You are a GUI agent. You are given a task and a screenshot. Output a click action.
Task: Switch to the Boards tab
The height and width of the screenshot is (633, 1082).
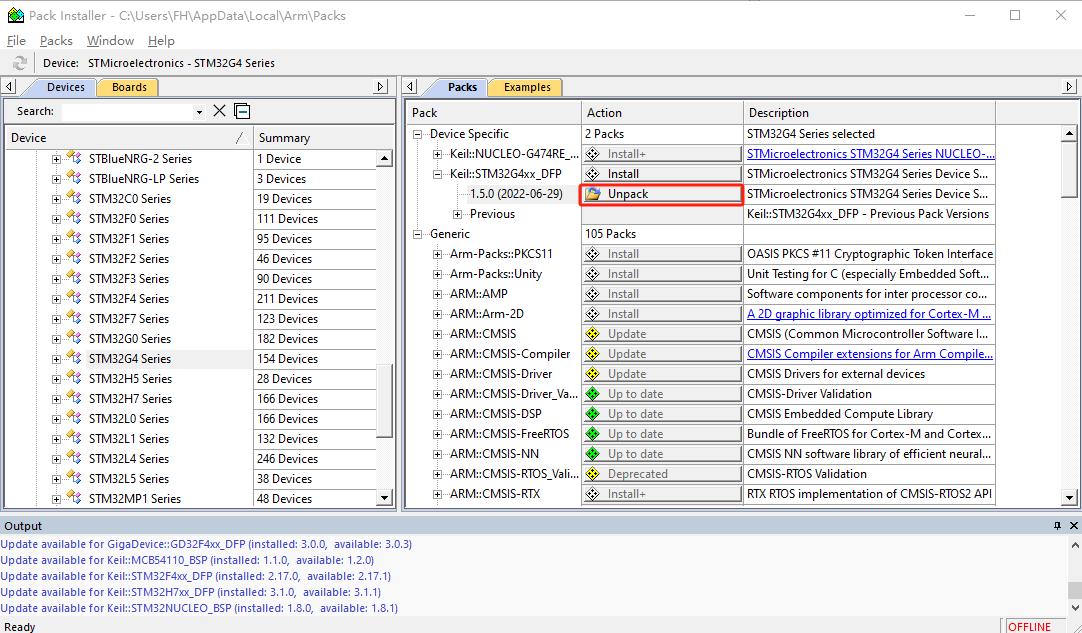(x=129, y=87)
